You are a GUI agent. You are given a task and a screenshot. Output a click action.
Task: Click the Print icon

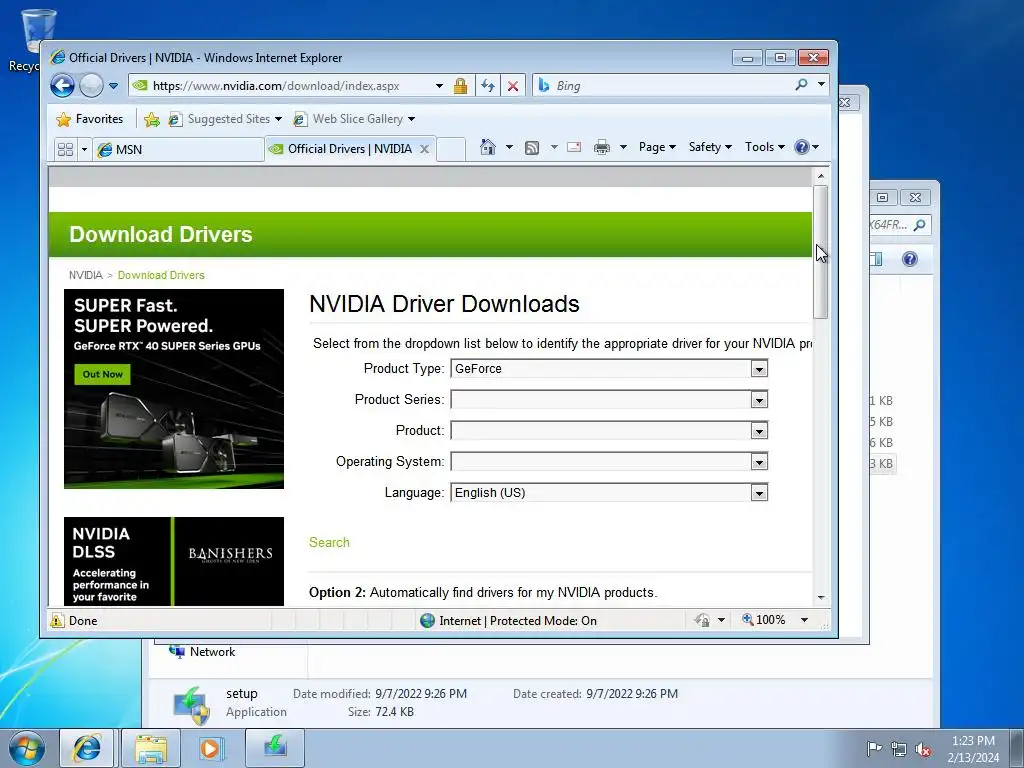tap(601, 147)
